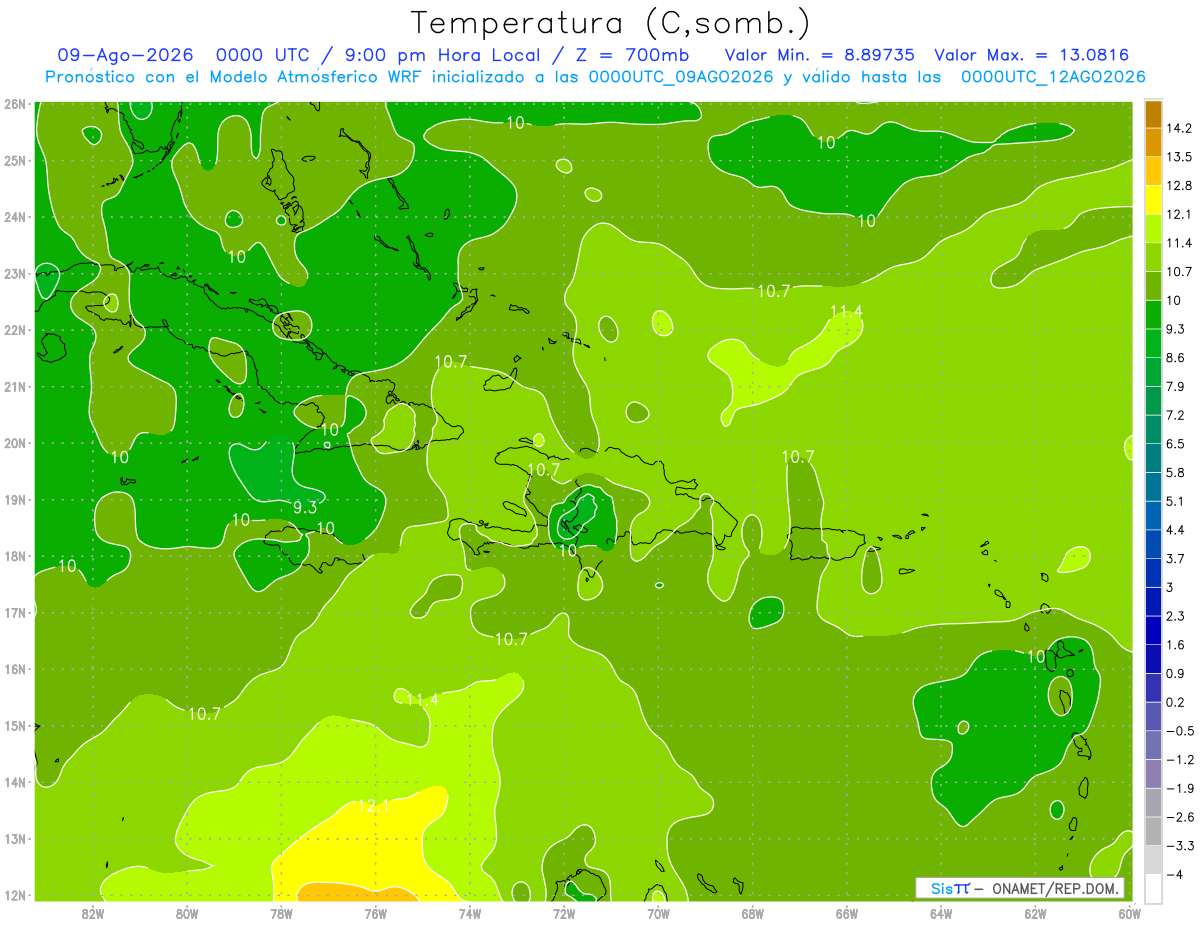
Task: Click the longitude axis label "70W"
Action: [x=658, y=913]
